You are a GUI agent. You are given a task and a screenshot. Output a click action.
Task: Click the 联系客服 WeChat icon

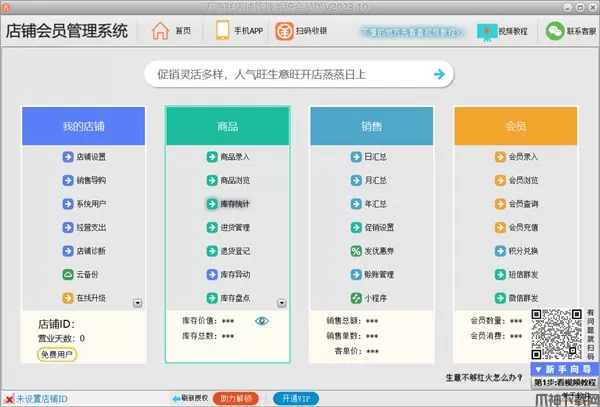(x=555, y=31)
